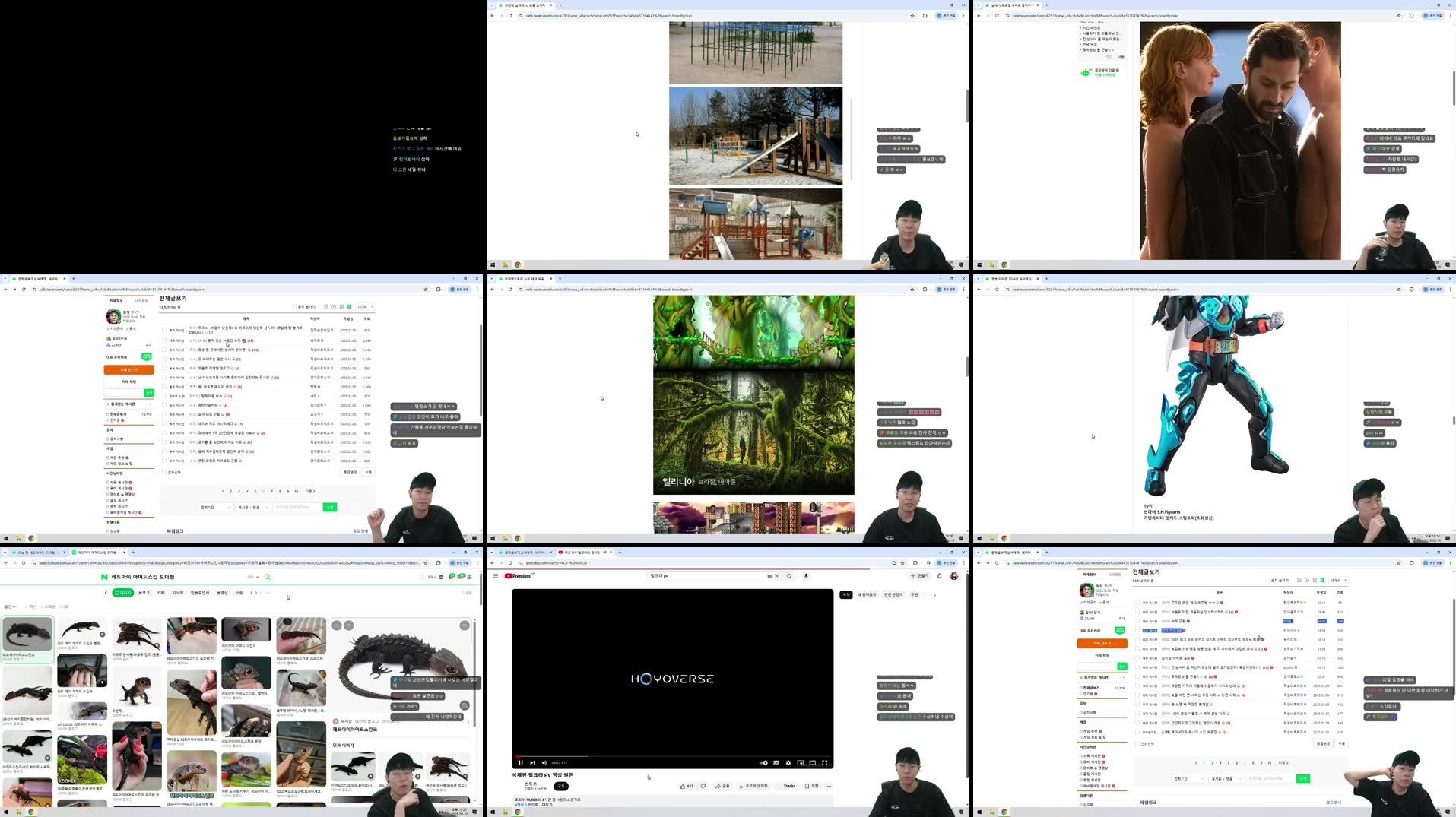
Task: Clear the YouTube search box with X
Action: [777, 576]
